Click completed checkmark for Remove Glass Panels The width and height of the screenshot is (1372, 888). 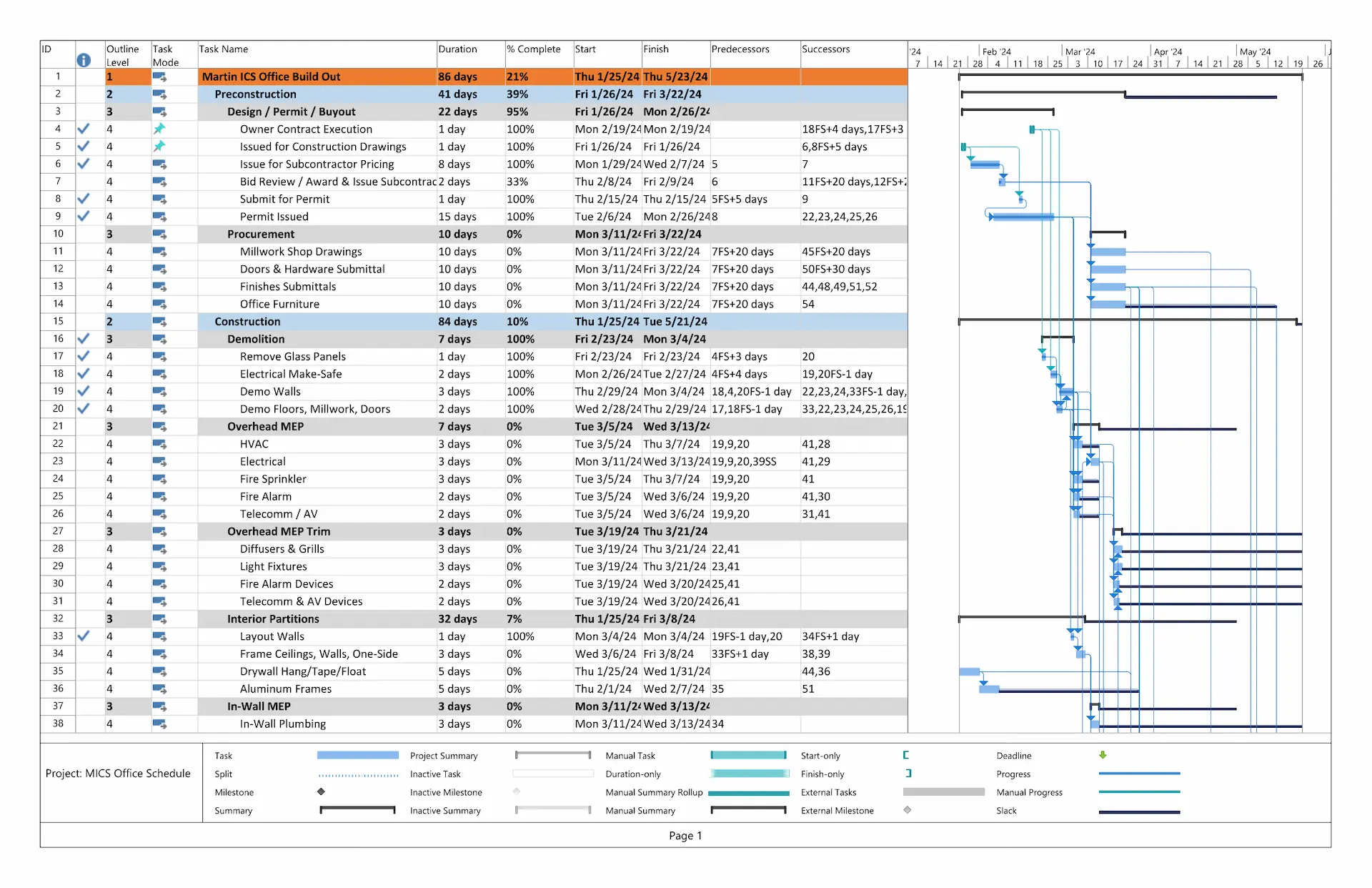[x=84, y=356]
